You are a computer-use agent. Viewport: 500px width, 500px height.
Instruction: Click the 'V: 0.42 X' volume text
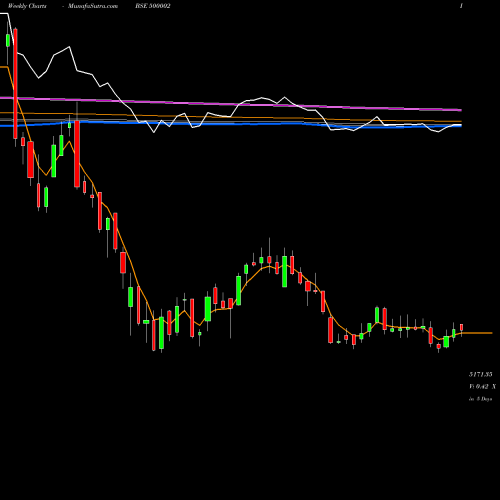[482, 387]
